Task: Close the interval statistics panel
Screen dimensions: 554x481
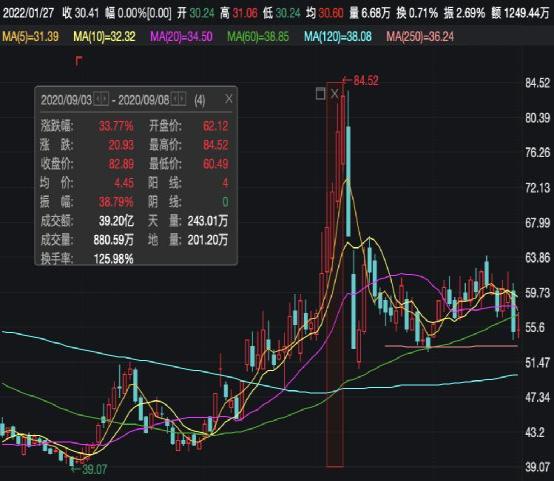Action: point(229,99)
